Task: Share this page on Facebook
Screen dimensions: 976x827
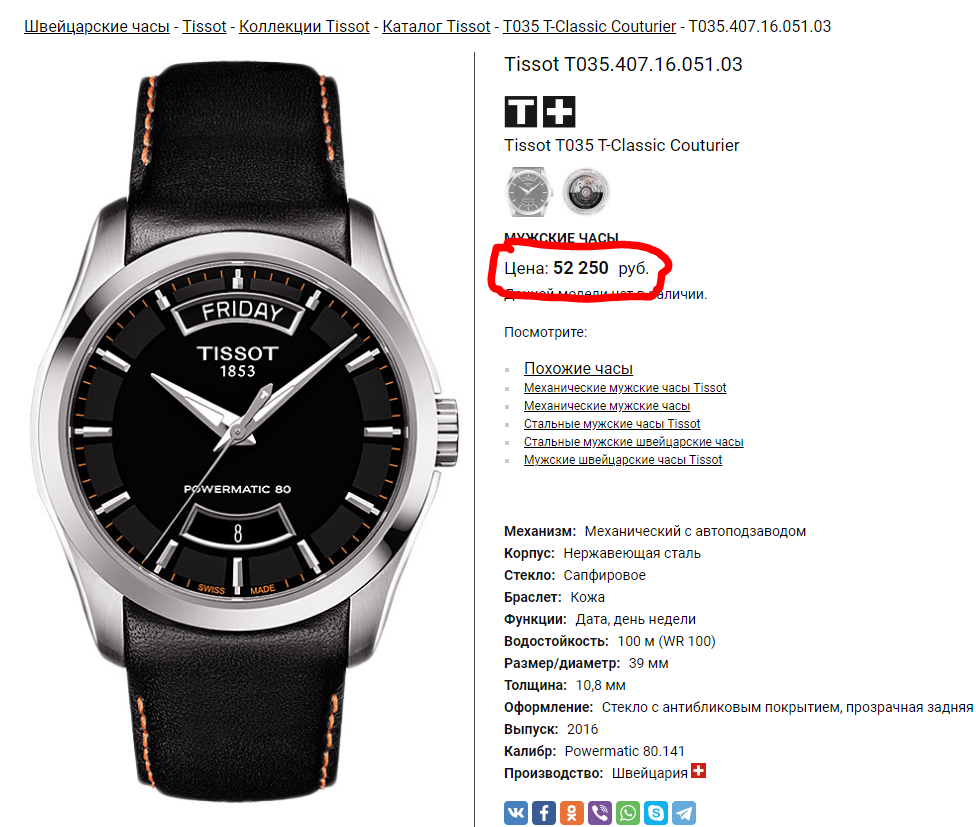Action: (544, 813)
